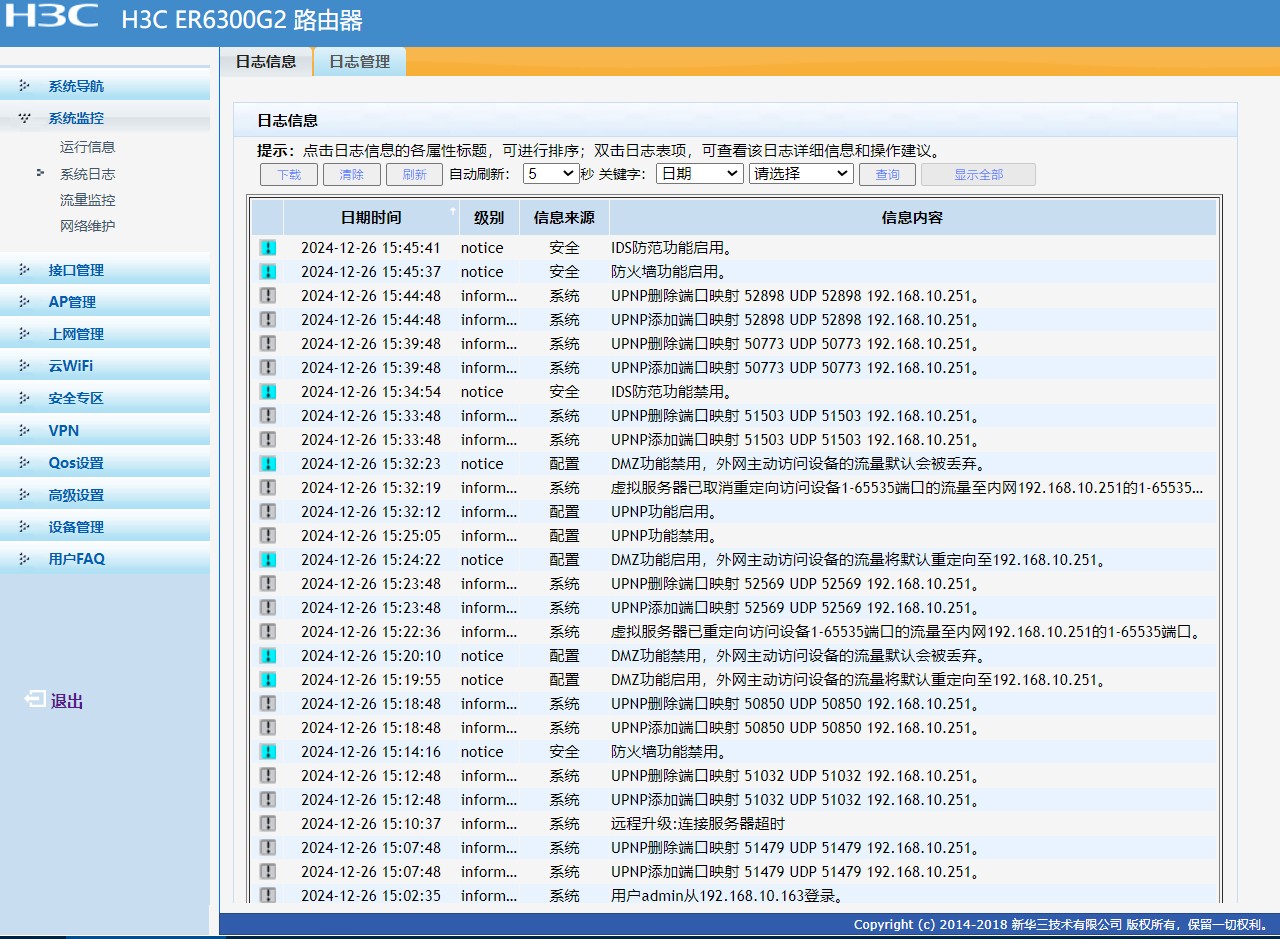Screen dimensions: 1280x939
Task: Click the notice icon on 防火墙功能禁用 row
Action: (x=268, y=752)
